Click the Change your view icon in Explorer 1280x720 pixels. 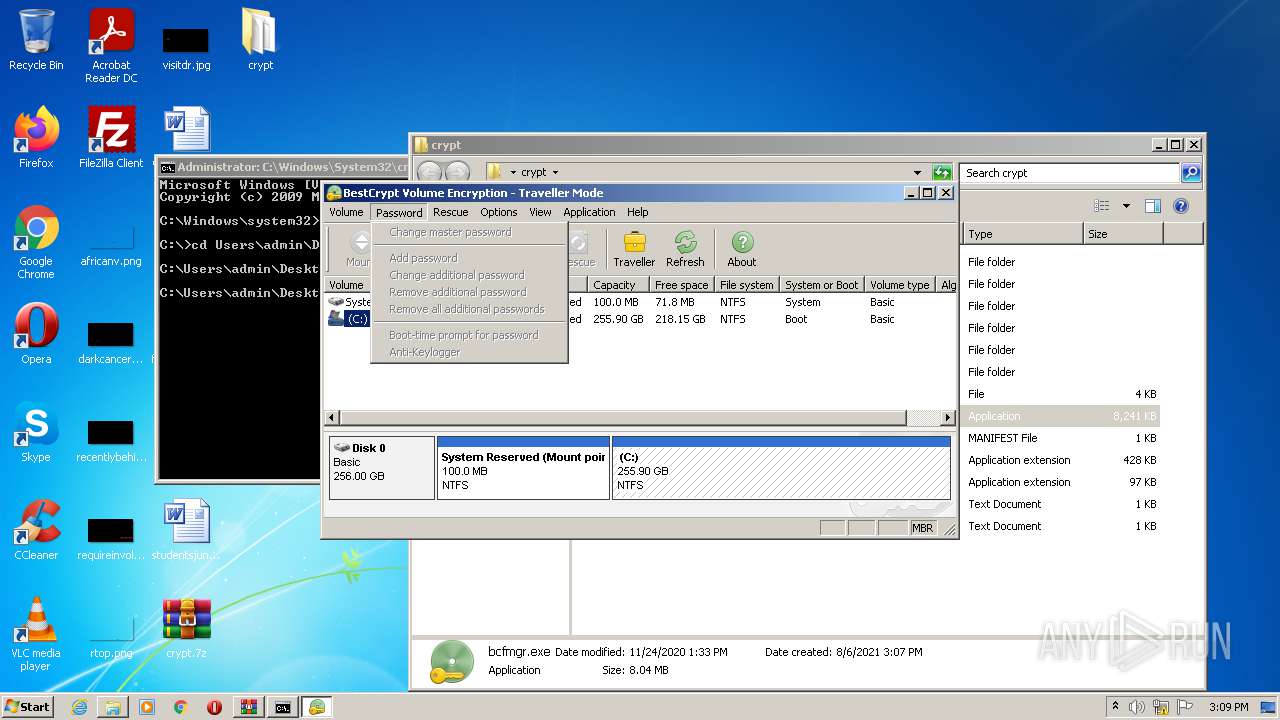point(1102,206)
